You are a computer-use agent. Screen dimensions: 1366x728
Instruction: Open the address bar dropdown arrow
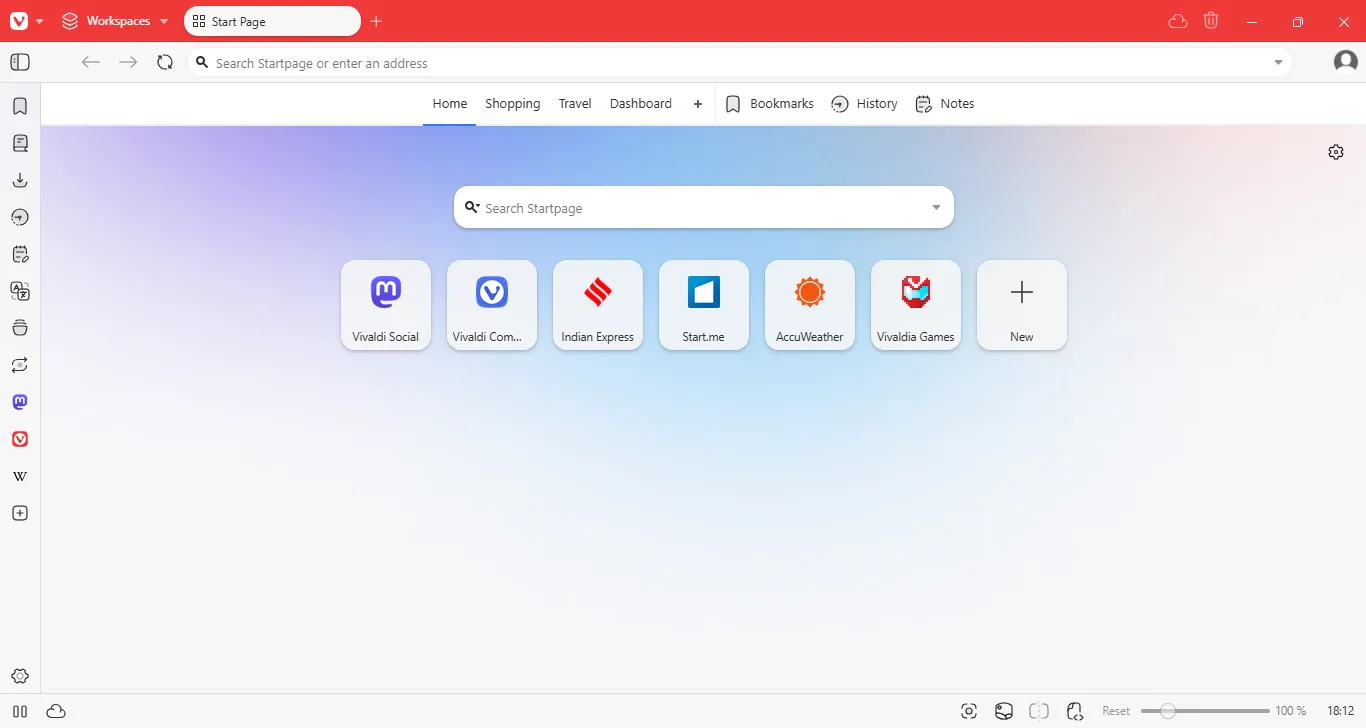tap(1277, 62)
